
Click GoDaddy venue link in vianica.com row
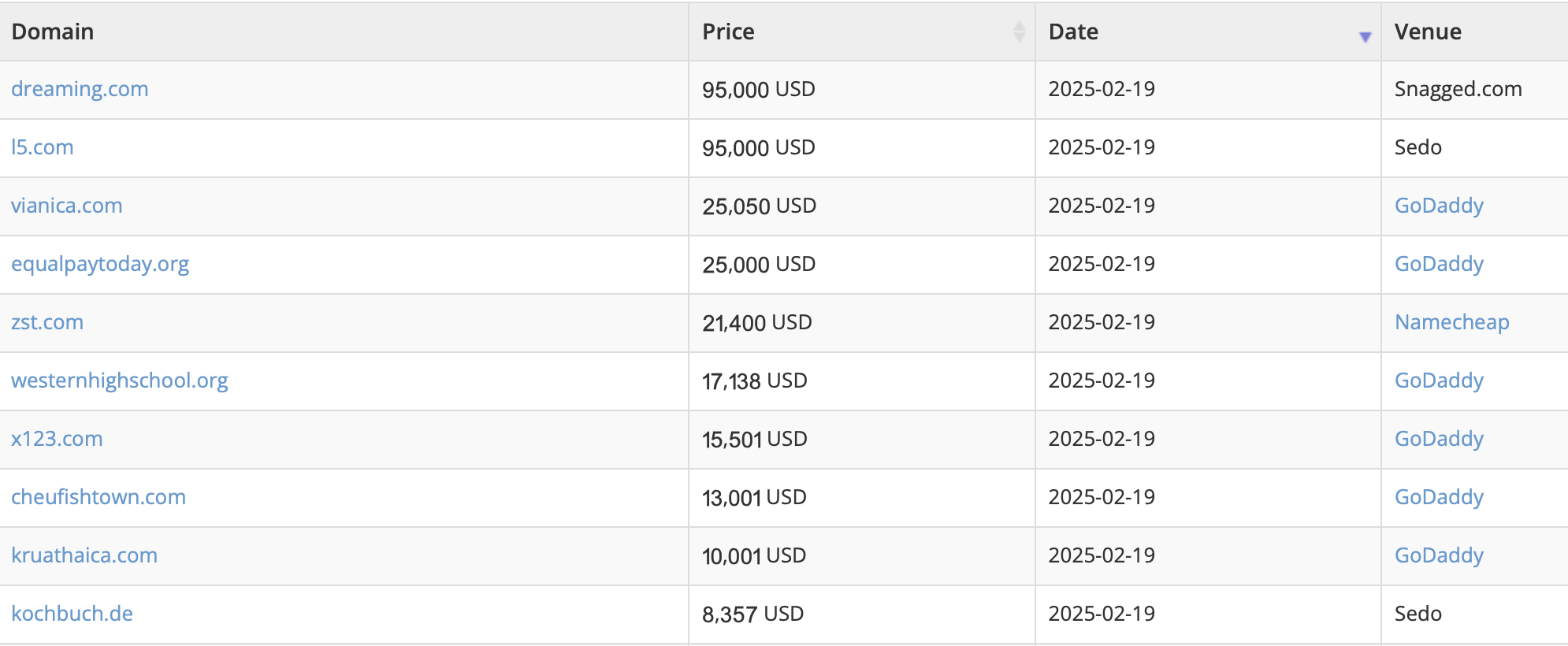coord(1440,206)
